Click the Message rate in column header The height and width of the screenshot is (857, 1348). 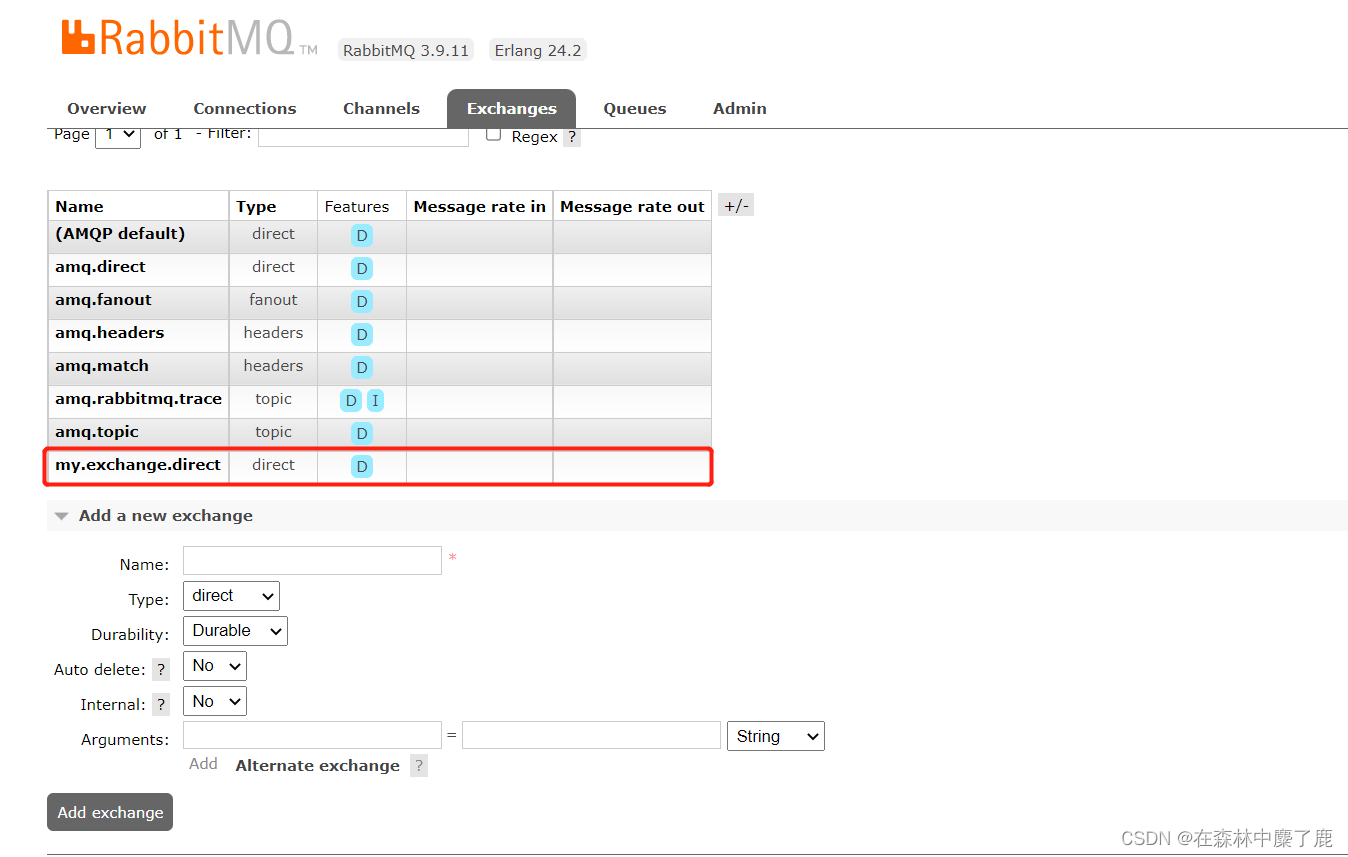click(x=480, y=207)
